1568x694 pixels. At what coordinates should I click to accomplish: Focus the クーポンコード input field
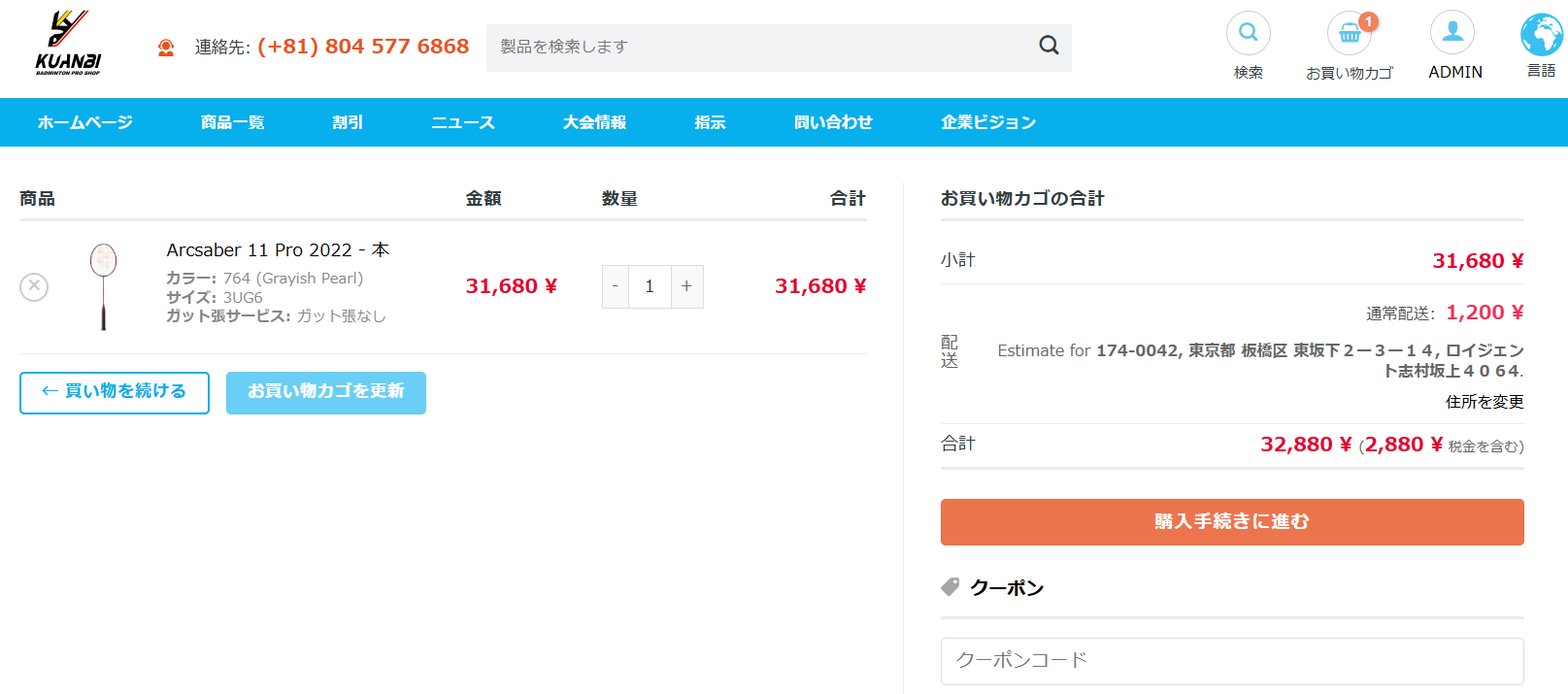pos(1231,661)
